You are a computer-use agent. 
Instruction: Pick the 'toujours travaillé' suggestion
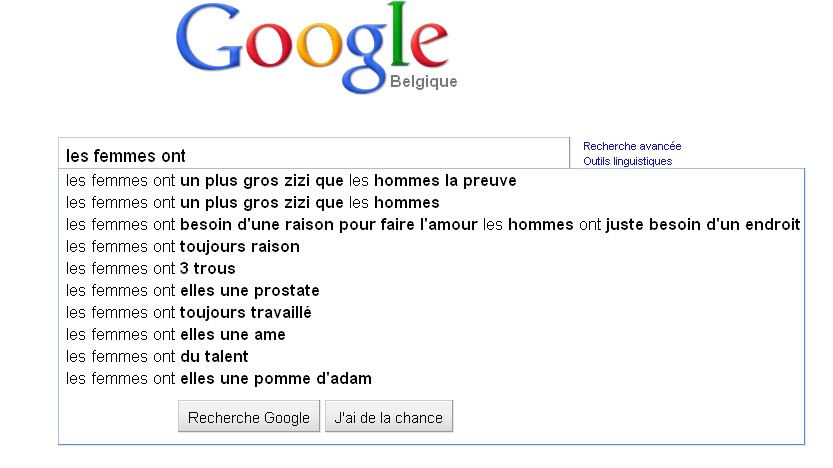189,313
